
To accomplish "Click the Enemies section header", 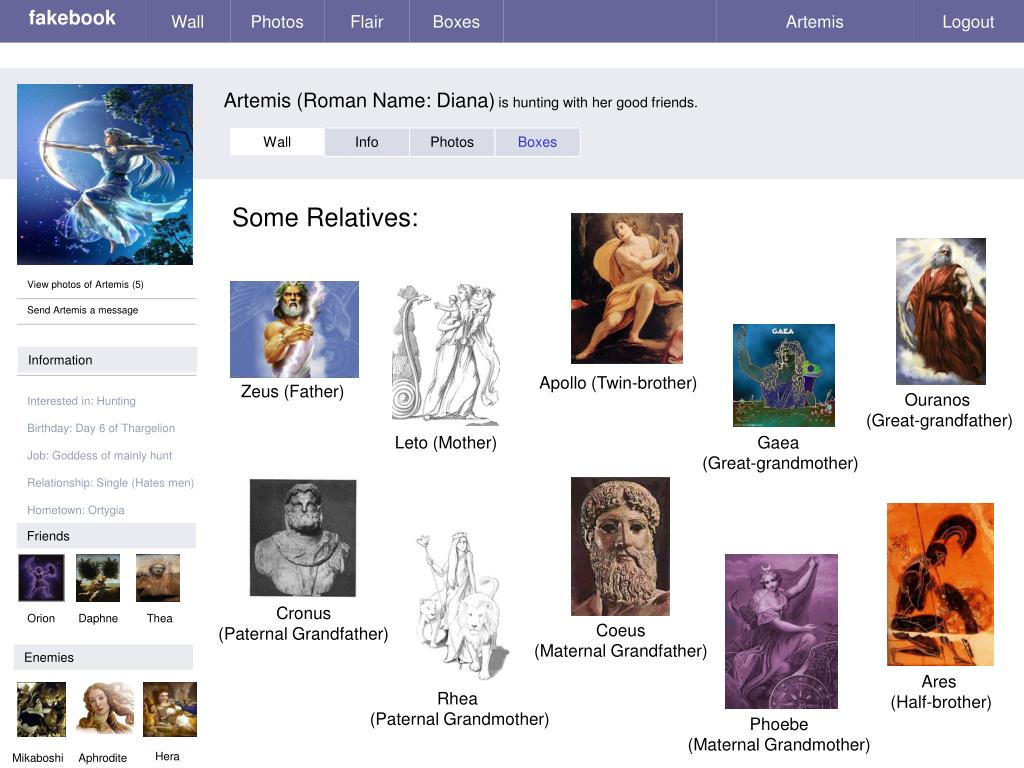I will coord(103,657).
